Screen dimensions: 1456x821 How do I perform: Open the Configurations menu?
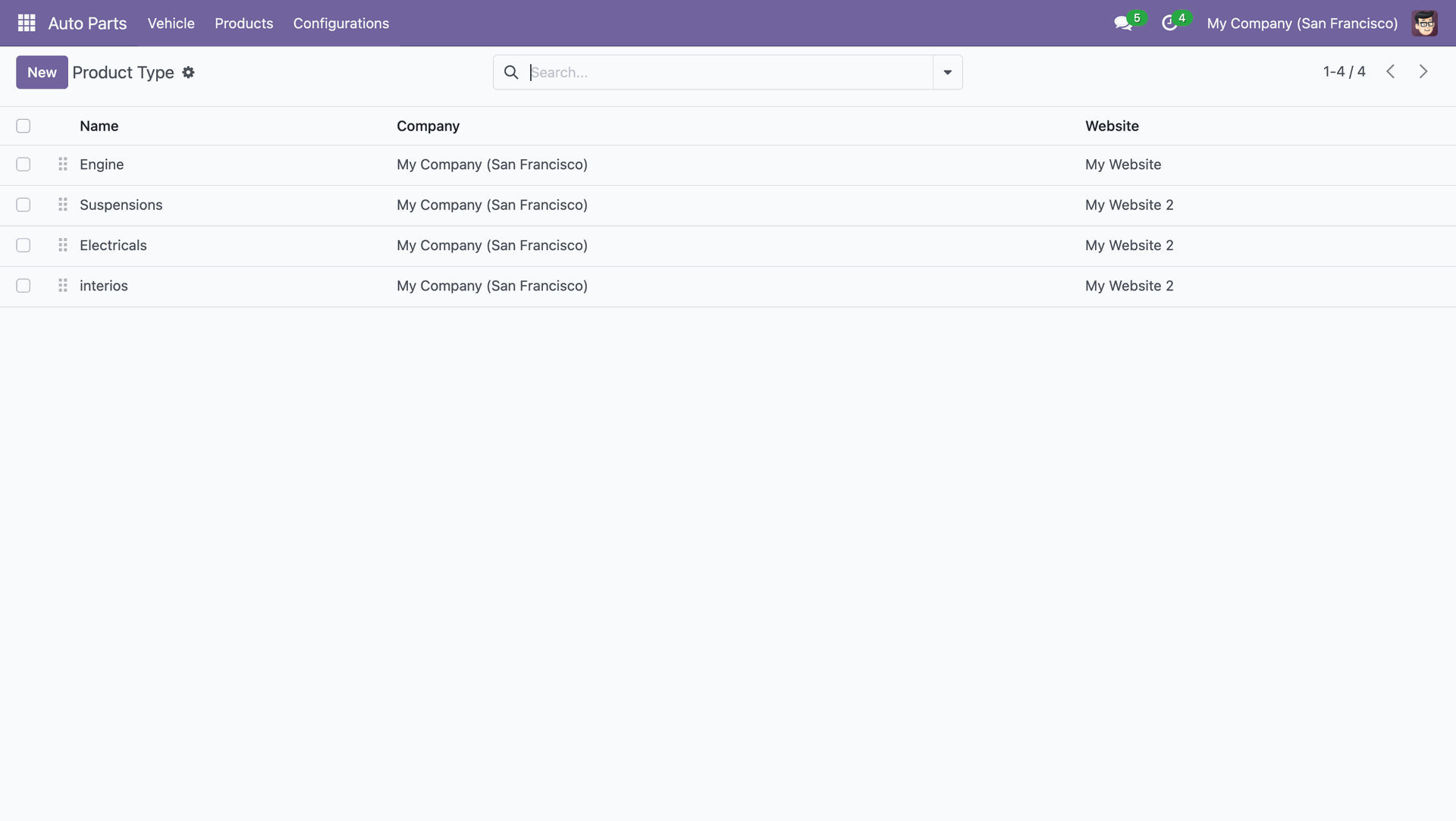click(x=340, y=24)
